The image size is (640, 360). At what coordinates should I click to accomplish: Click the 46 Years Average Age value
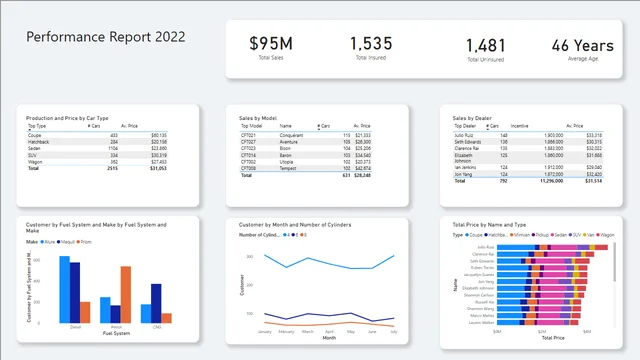tap(582, 45)
